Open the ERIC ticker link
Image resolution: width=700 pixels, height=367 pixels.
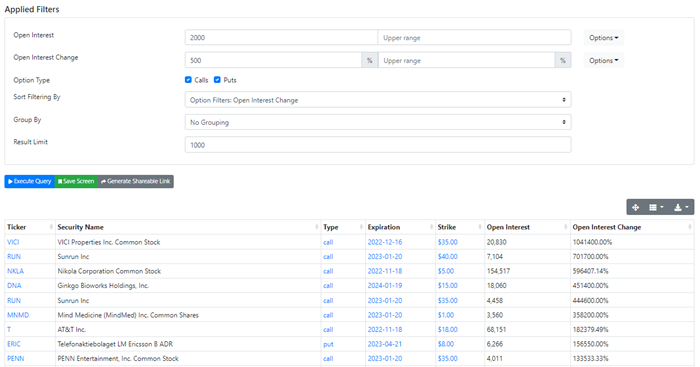(x=14, y=344)
